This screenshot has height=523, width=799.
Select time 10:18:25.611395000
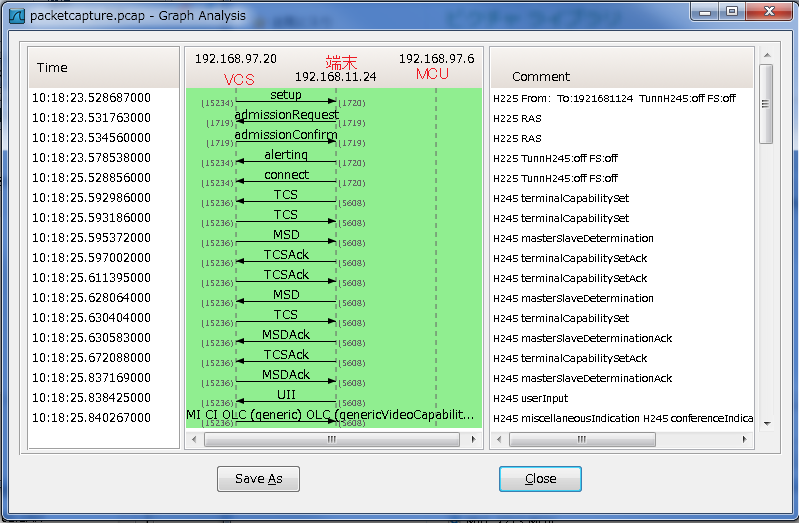click(91, 278)
